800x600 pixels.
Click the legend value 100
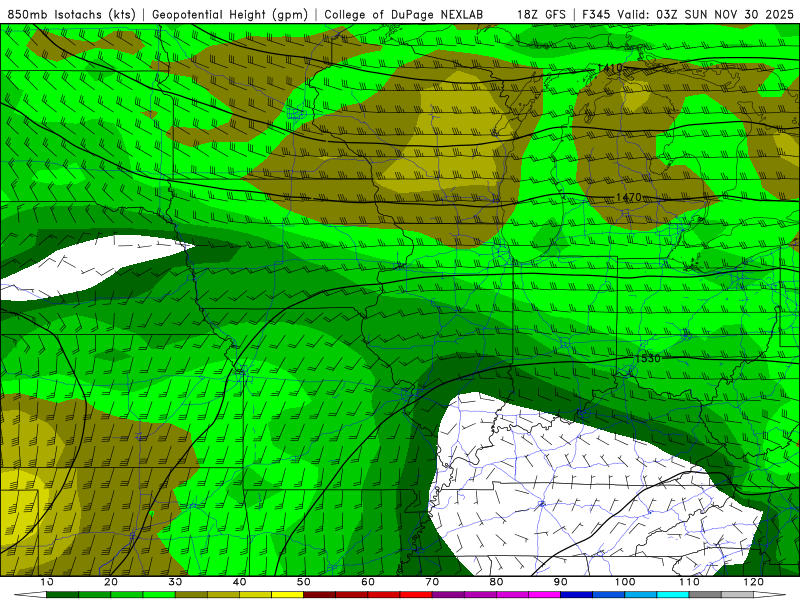click(625, 582)
